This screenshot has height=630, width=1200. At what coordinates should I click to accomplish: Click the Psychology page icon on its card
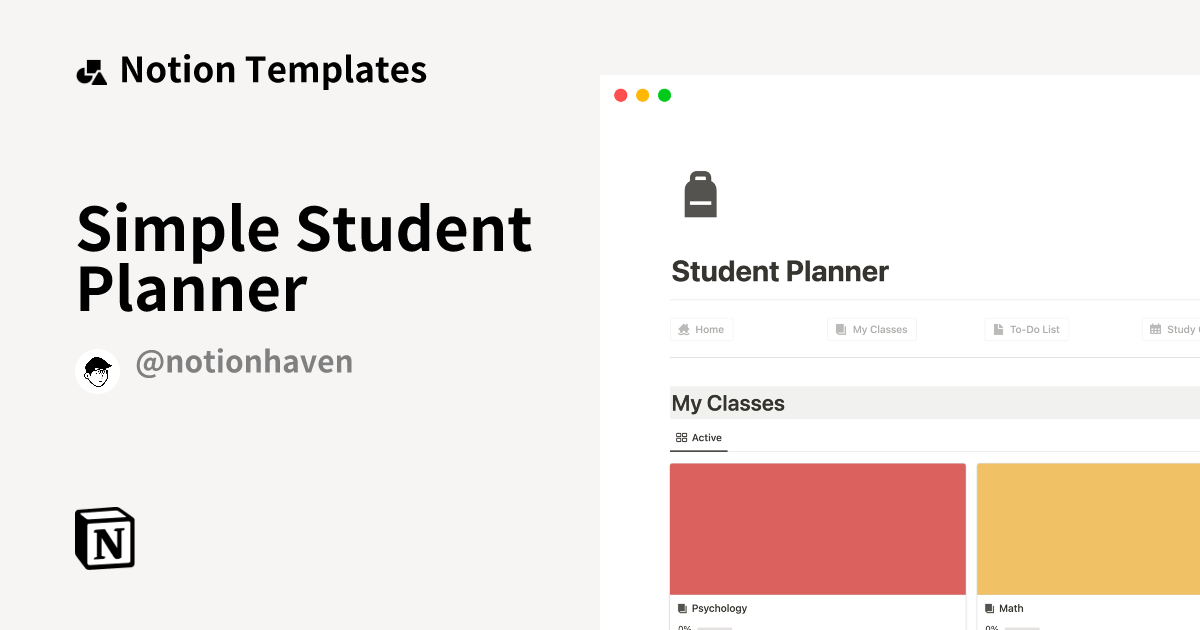coord(683,608)
